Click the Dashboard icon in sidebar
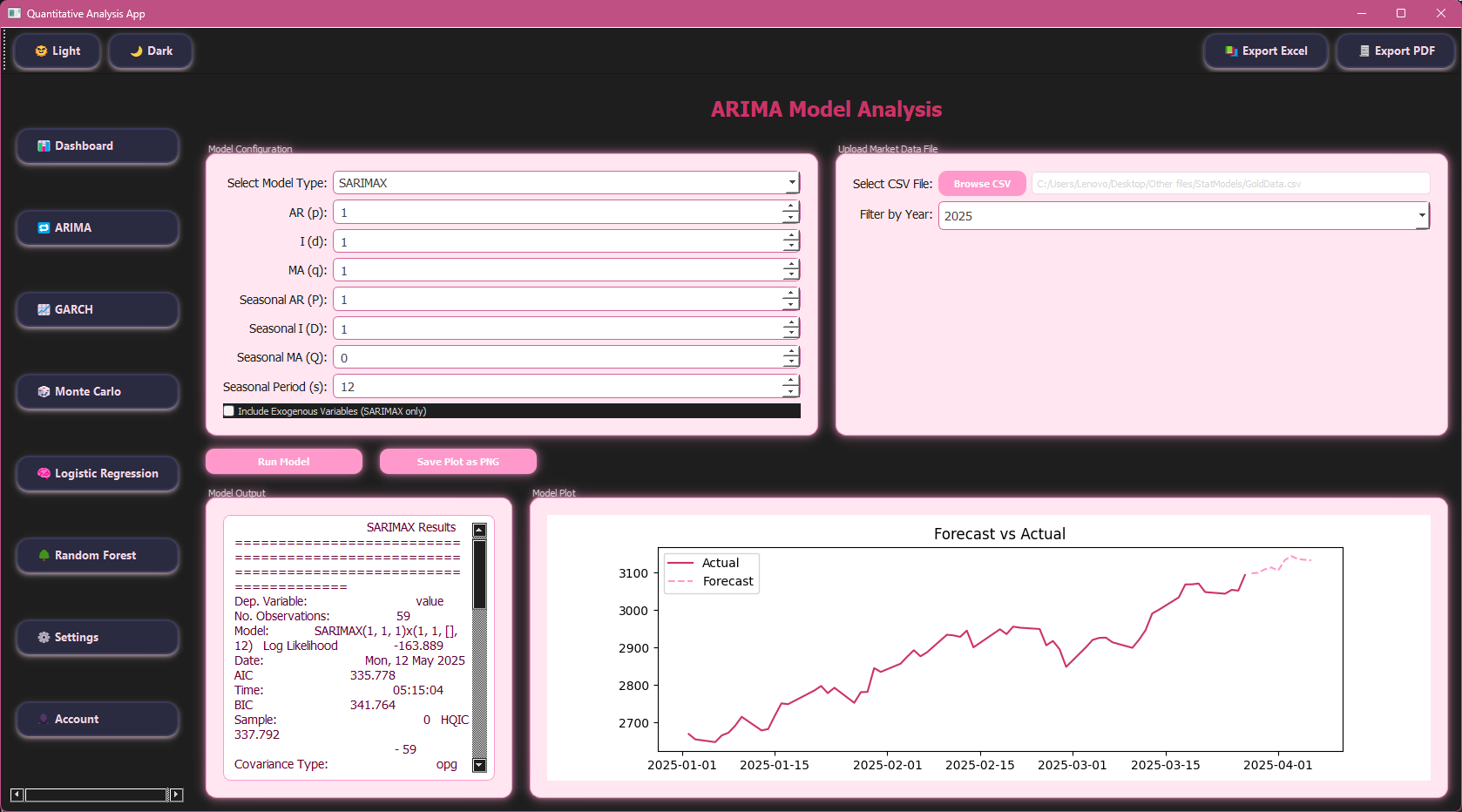 pyautogui.click(x=44, y=146)
